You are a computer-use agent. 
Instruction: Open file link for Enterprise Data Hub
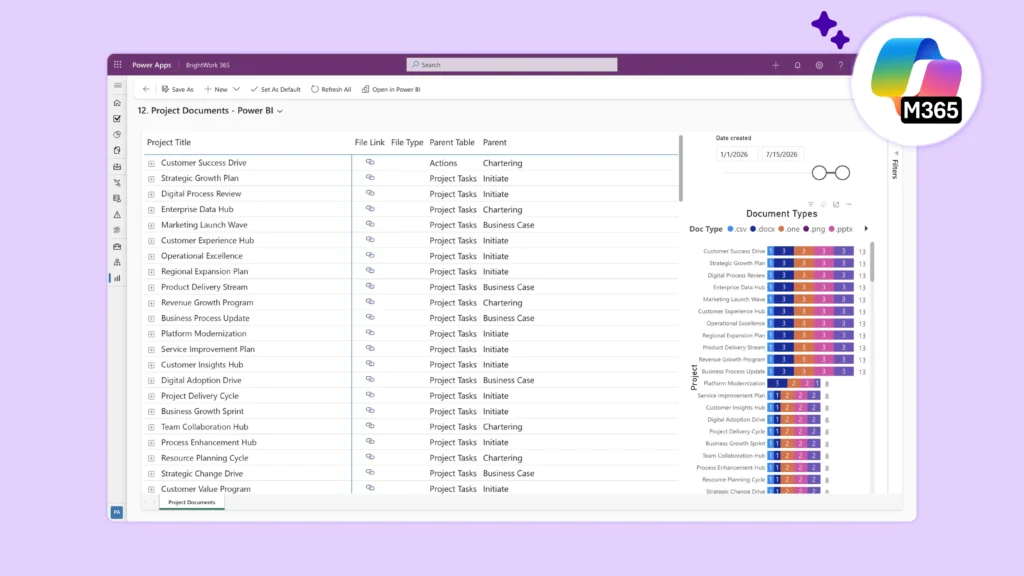click(x=370, y=209)
